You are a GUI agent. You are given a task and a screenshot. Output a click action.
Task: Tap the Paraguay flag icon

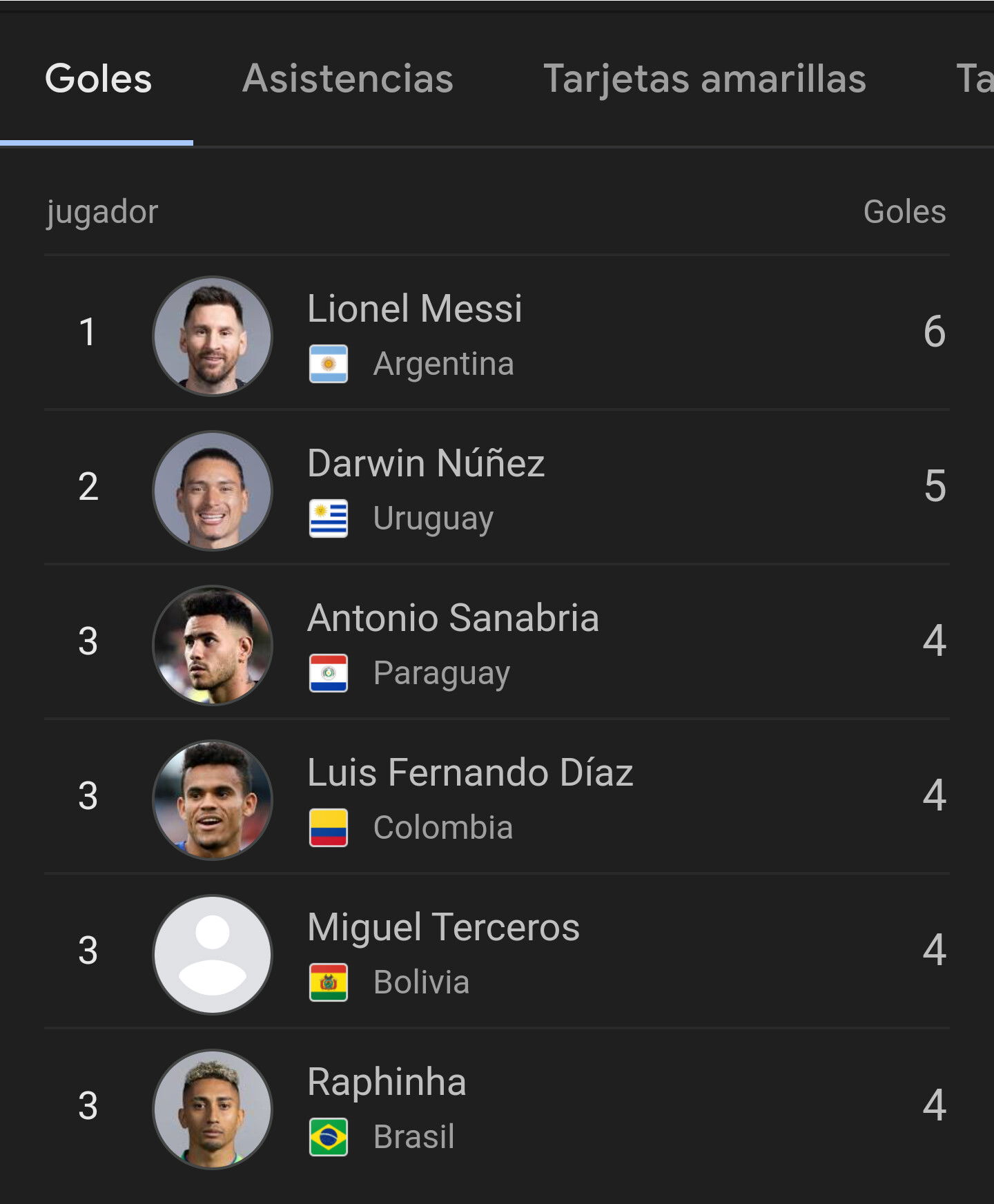tap(329, 673)
